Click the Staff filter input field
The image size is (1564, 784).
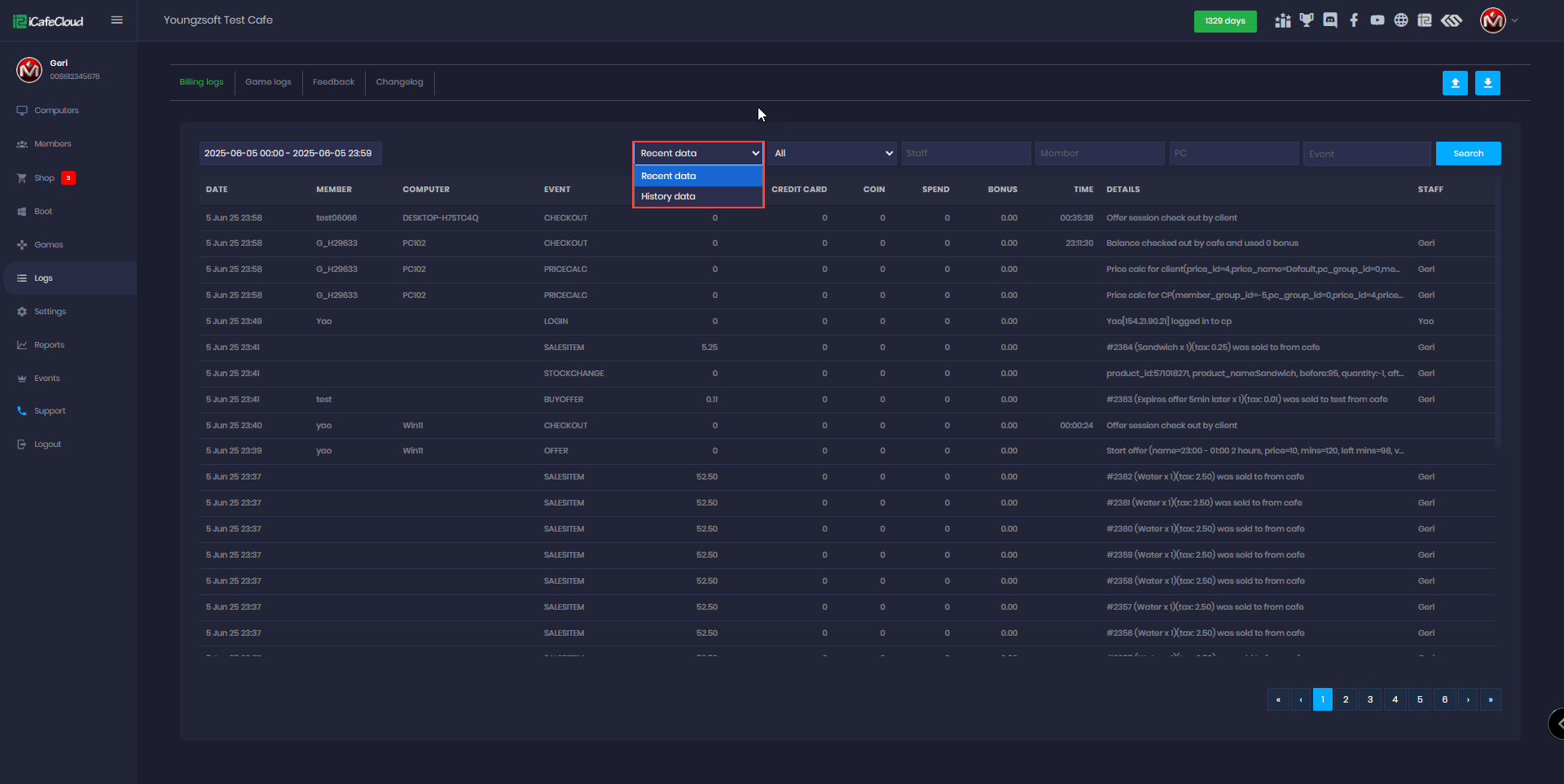tap(965, 153)
